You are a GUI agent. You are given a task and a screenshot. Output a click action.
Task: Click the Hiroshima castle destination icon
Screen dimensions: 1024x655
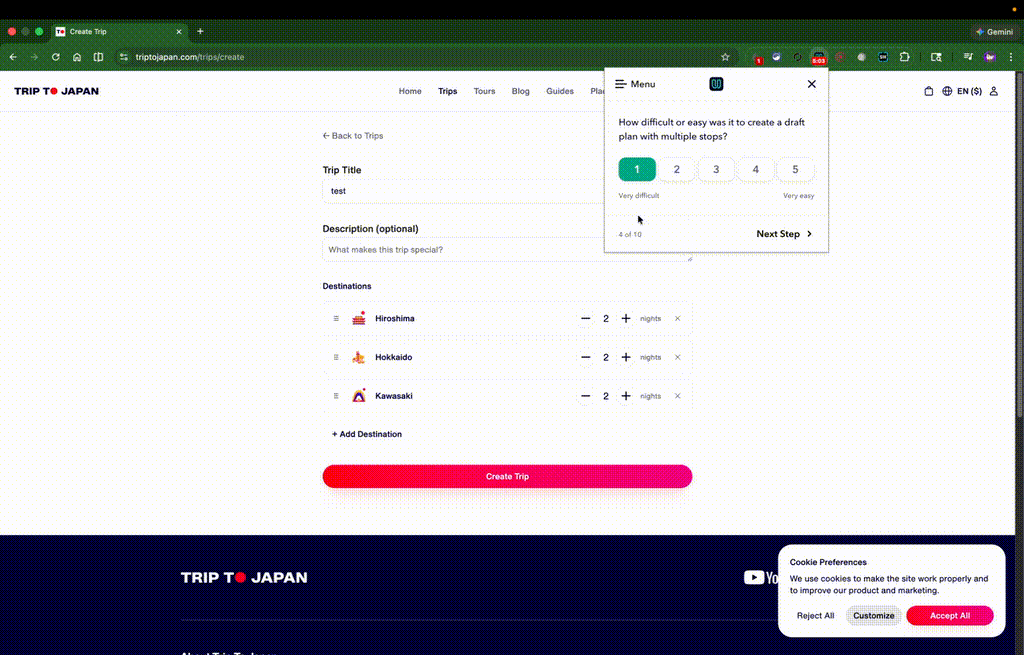359,318
